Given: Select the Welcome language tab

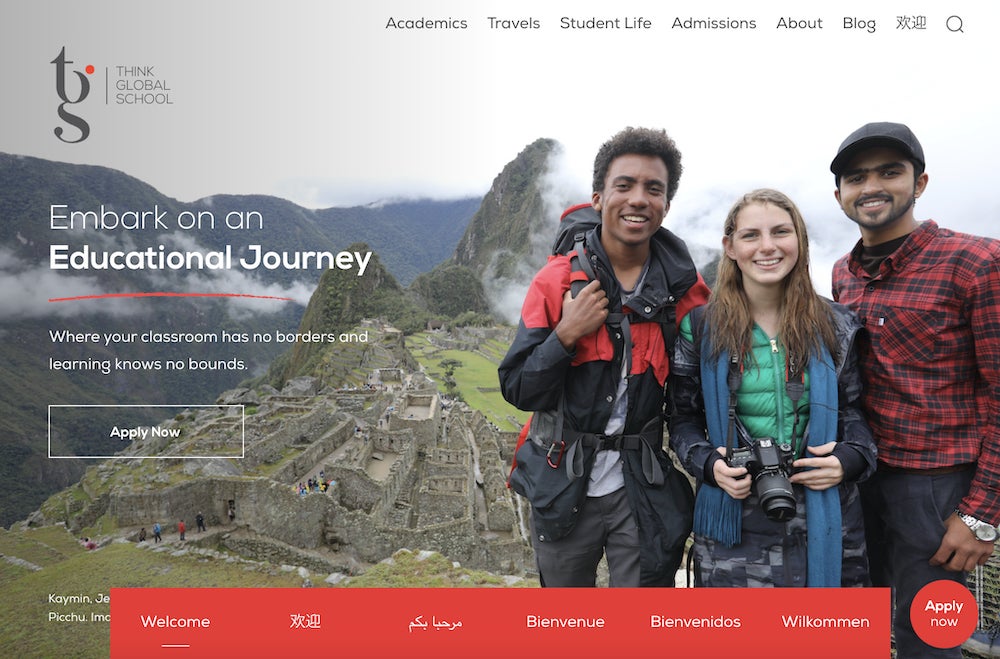Looking at the screenshot, I should tap(175, 622).
